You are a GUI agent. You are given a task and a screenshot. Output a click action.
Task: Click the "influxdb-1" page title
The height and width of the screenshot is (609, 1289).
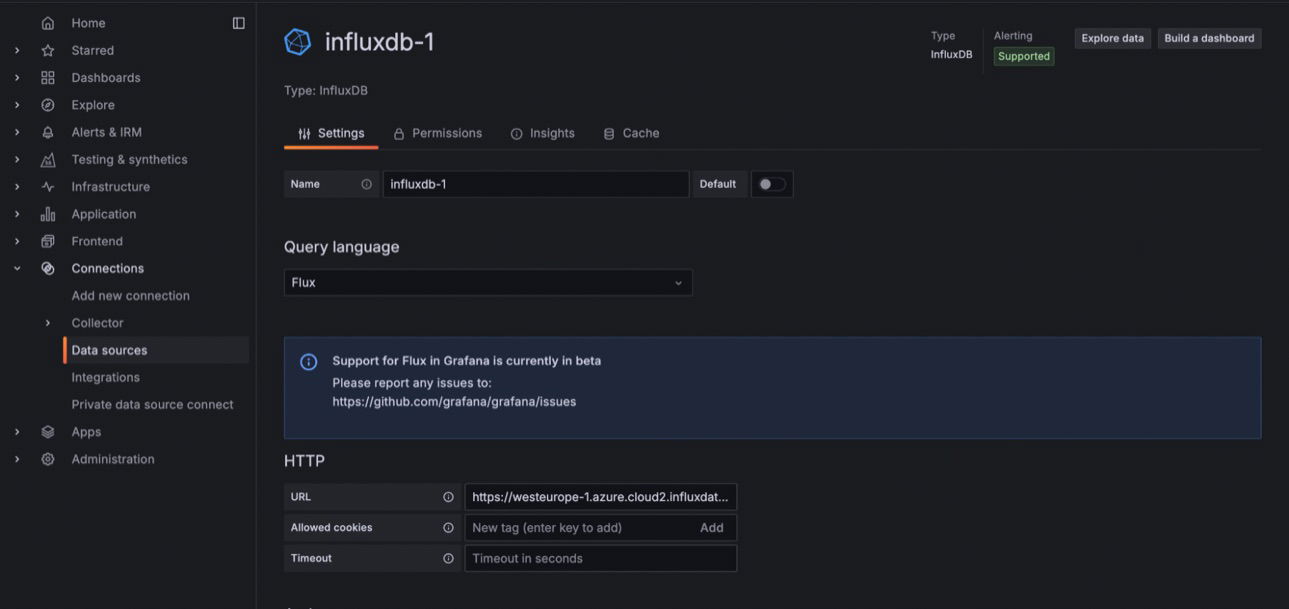379,42
